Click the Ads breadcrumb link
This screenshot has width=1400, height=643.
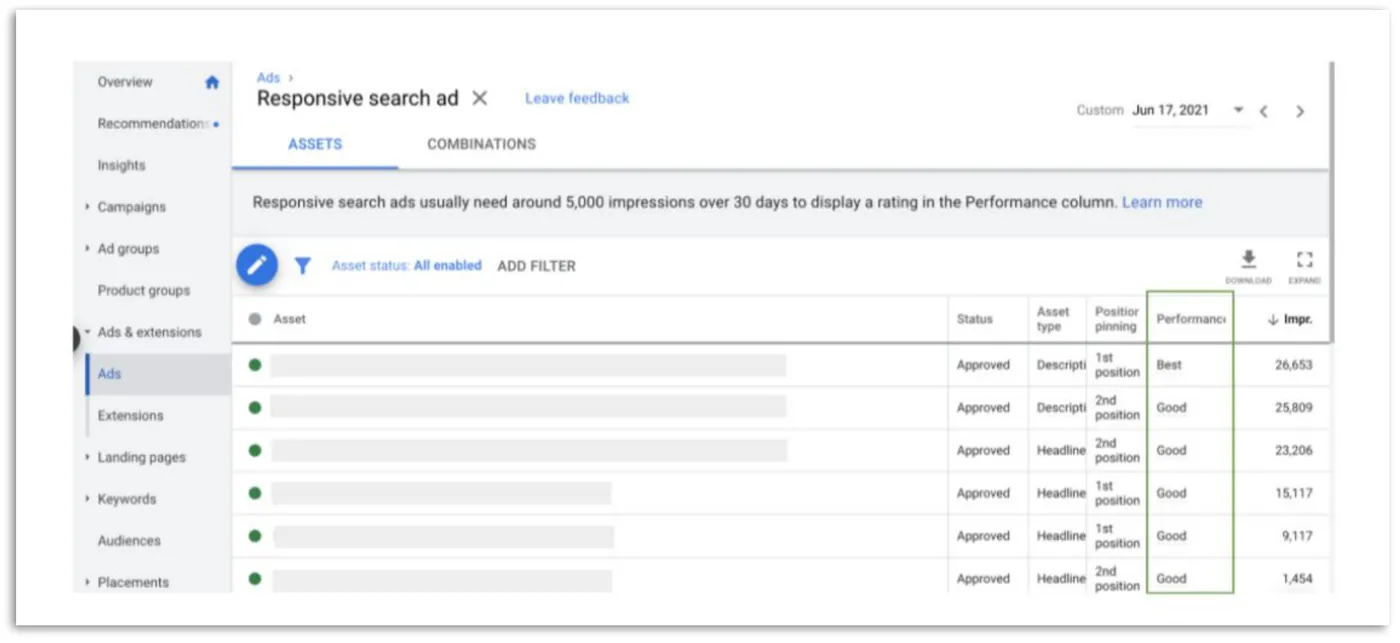click(x=269, y=77)
